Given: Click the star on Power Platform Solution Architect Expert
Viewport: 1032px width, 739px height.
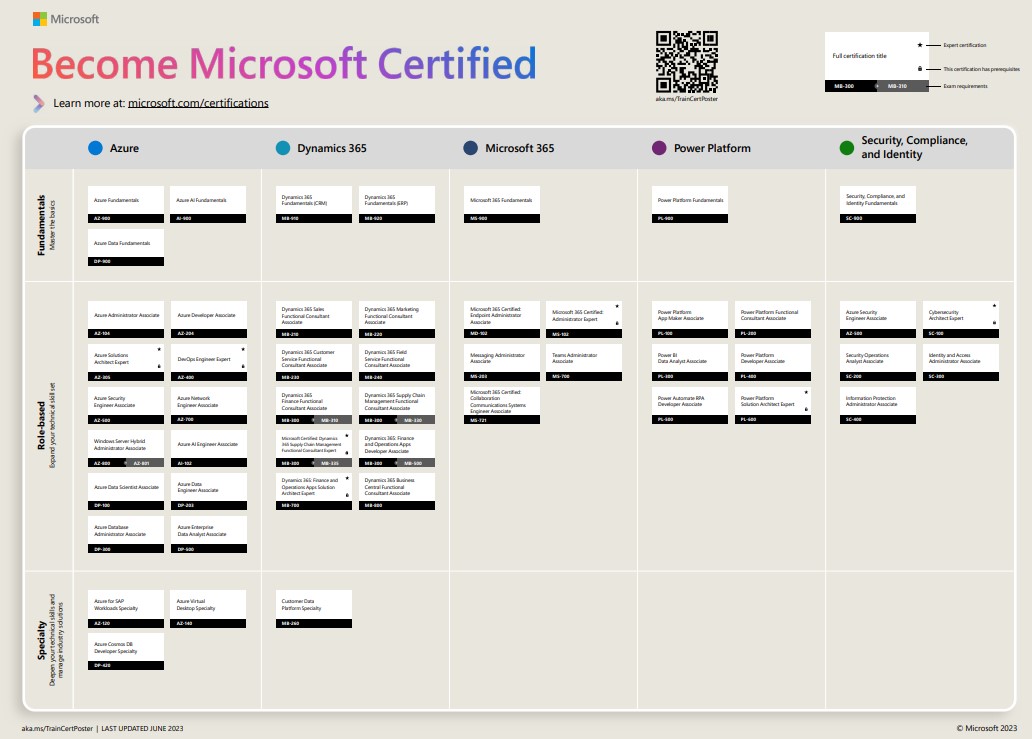Looking at the screenshot, I should (806, 392).
